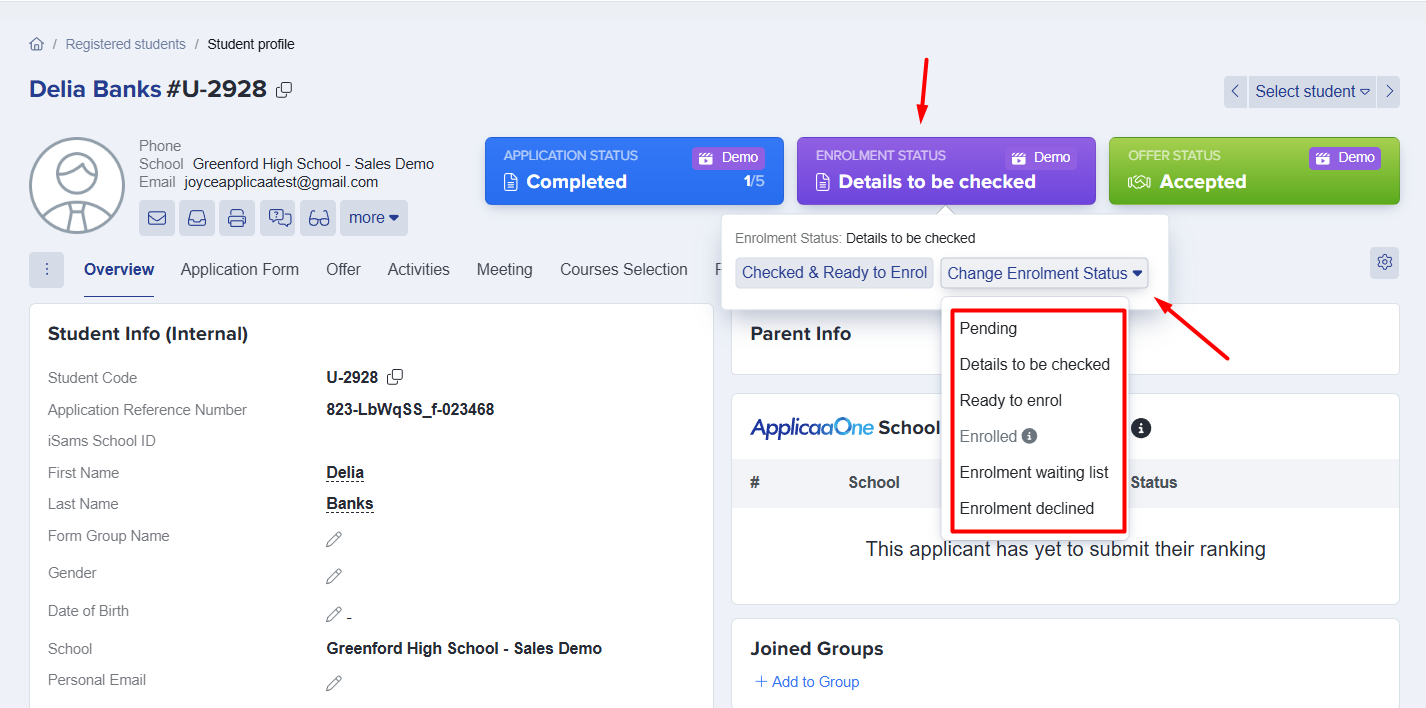1426x708 pixels.
Task: Copy student name using icon beside #U-2928
Action: point(284,90)
